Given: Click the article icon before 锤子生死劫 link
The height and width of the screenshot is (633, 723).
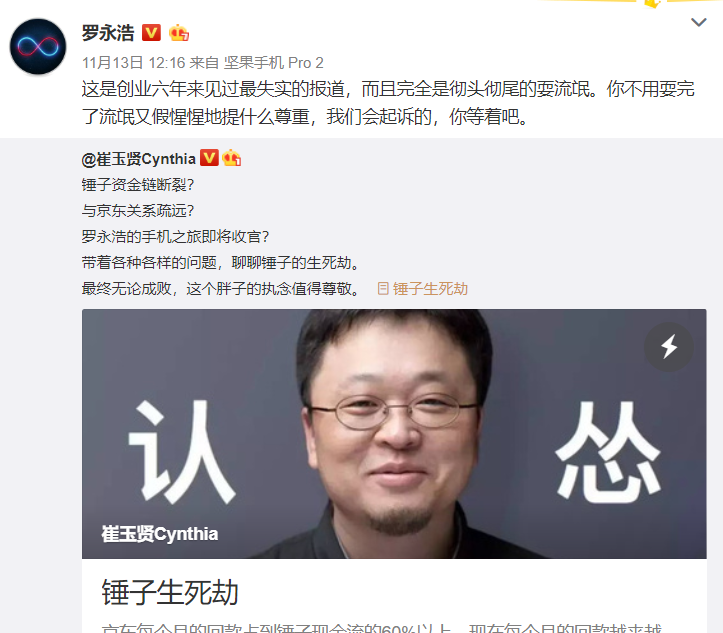Looking at the screenshot, I should click(383, 289).
